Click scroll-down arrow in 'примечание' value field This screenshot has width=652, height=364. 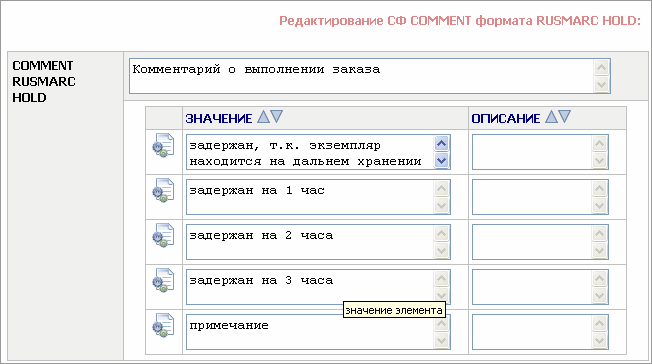442,340
